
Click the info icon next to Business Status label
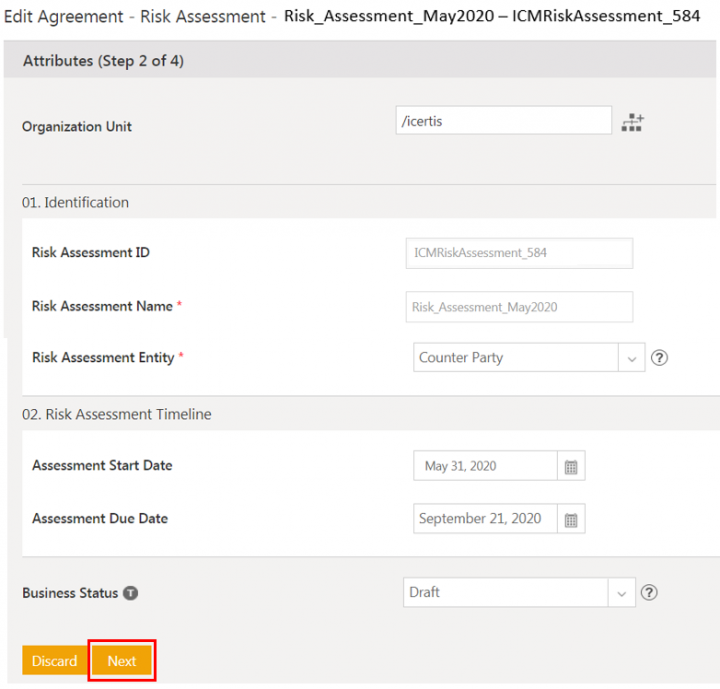(130, 593)
